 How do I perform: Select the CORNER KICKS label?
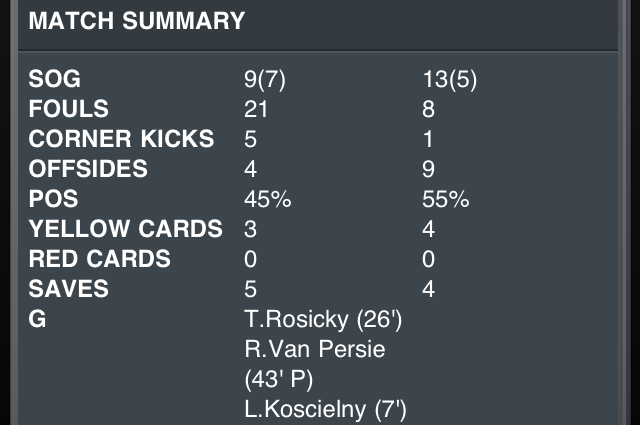tap(122, 139)
